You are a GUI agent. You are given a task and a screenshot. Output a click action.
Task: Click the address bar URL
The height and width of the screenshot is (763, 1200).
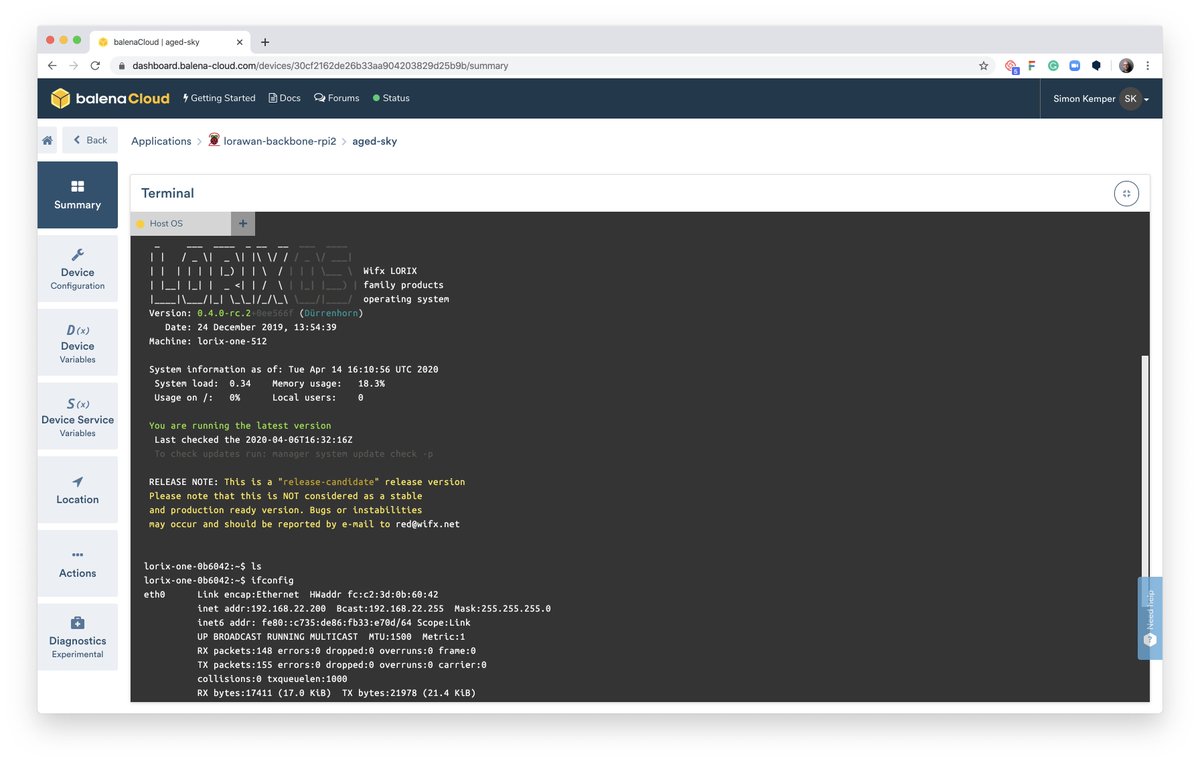click(320, 66)
